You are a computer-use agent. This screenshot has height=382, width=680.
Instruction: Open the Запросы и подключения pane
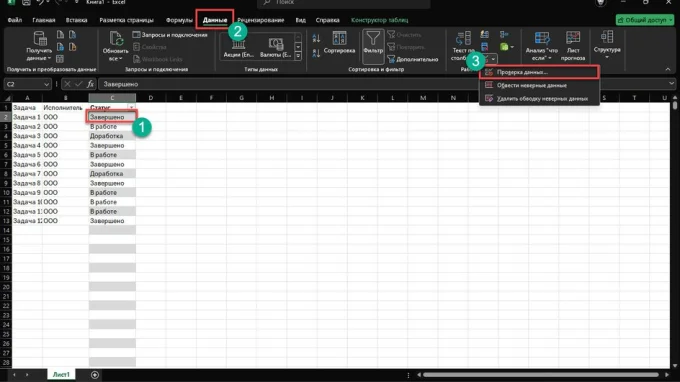click(170, 35)
